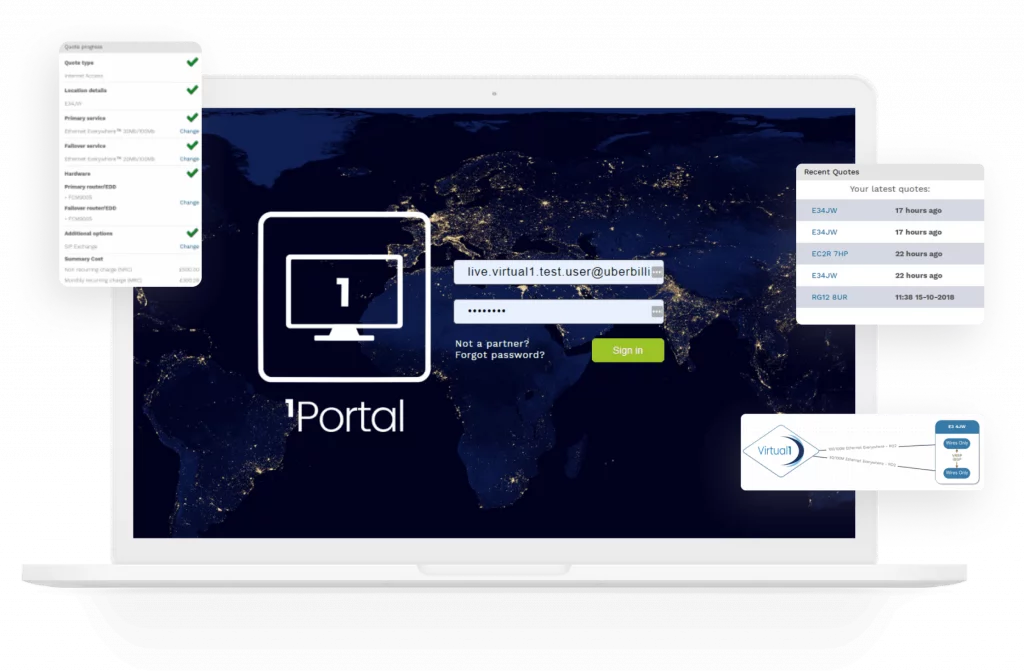Click the green Sign in button

click(x=628, y=350)
